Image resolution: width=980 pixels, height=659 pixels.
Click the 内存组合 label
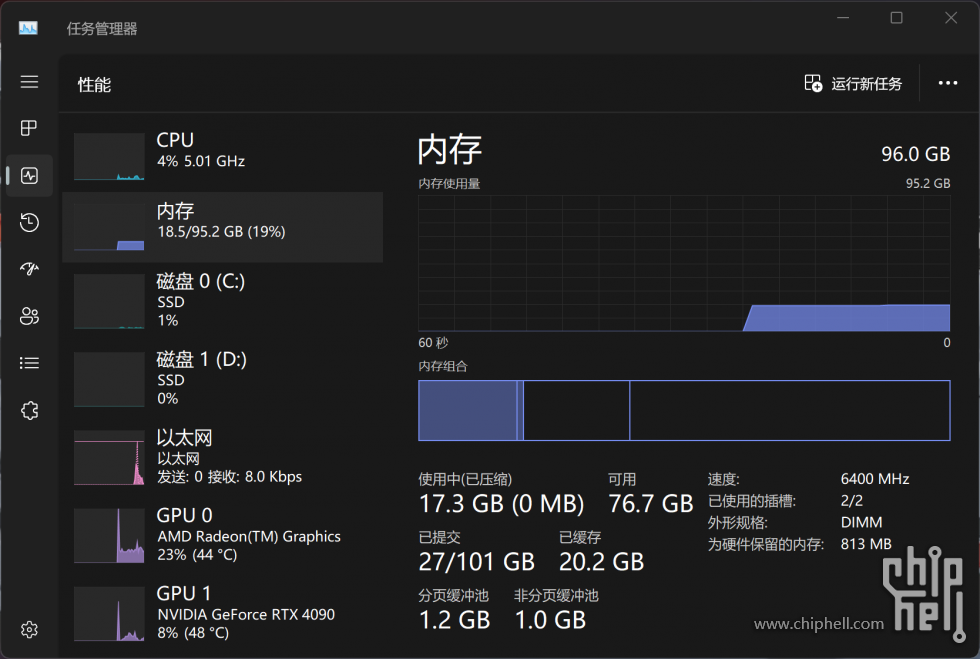[443, 366]
